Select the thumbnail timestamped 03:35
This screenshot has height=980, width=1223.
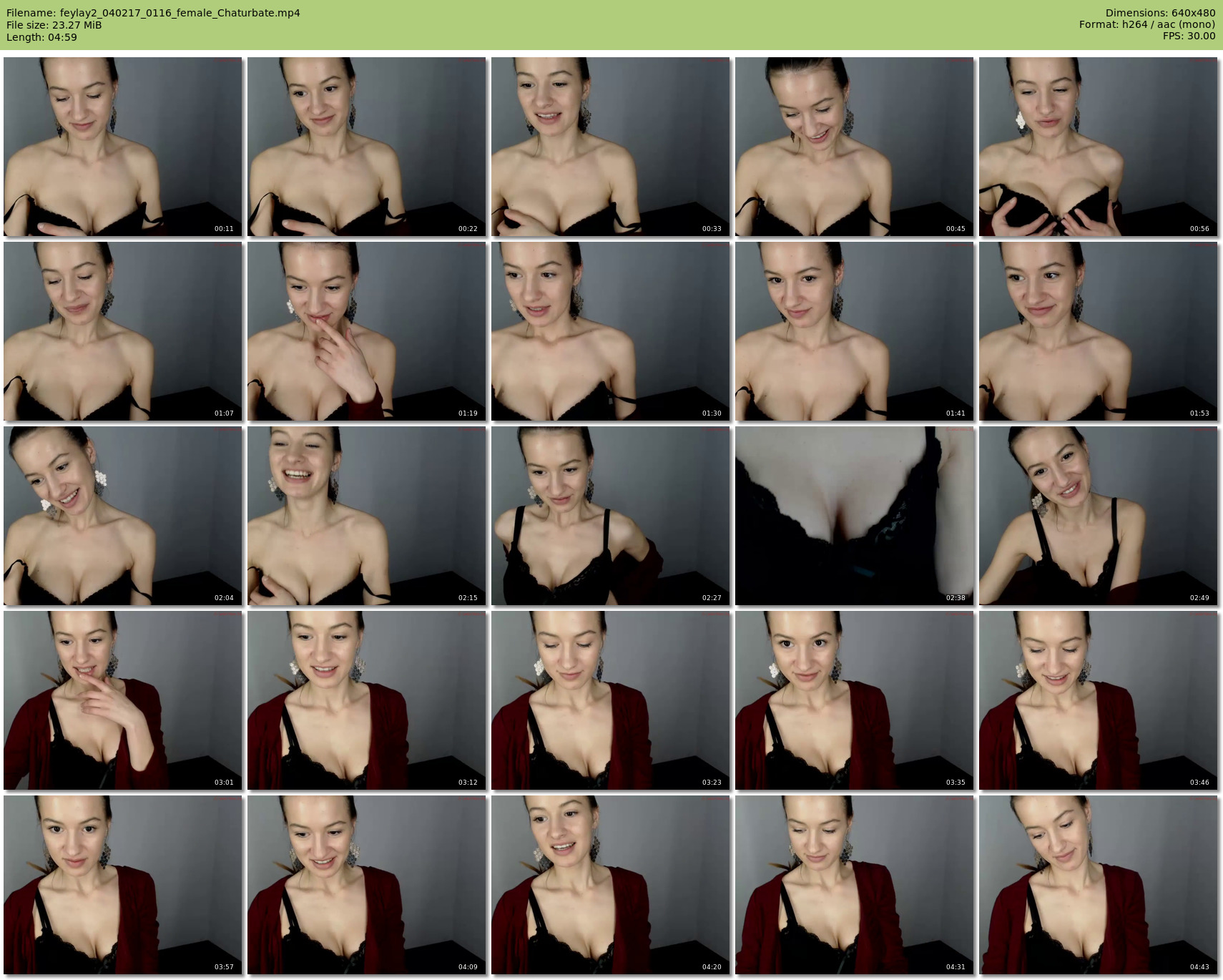click(855, 700)
